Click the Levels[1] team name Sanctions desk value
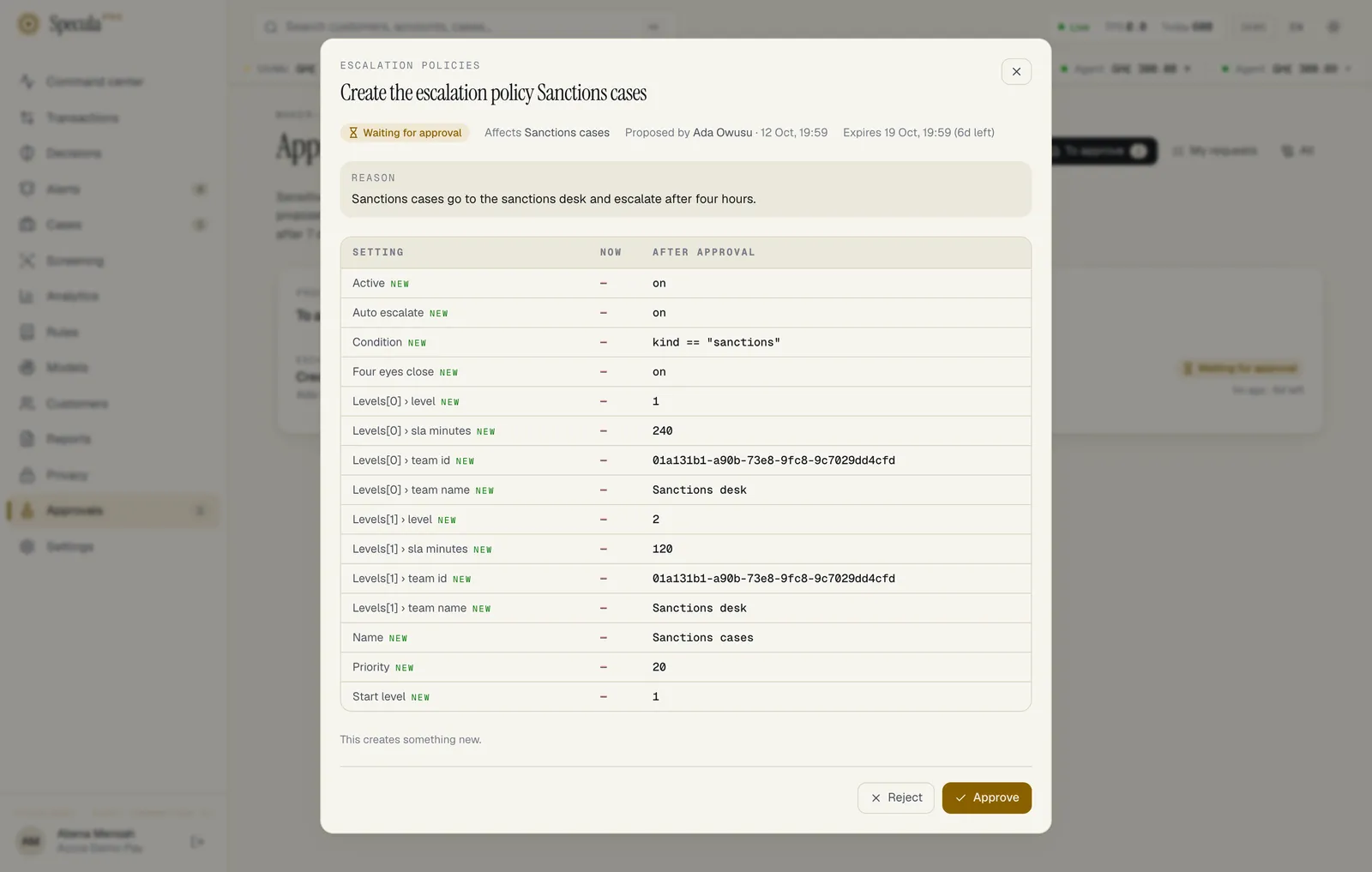The width and height of the screenshot is (1372, 872). click(699, 608)
